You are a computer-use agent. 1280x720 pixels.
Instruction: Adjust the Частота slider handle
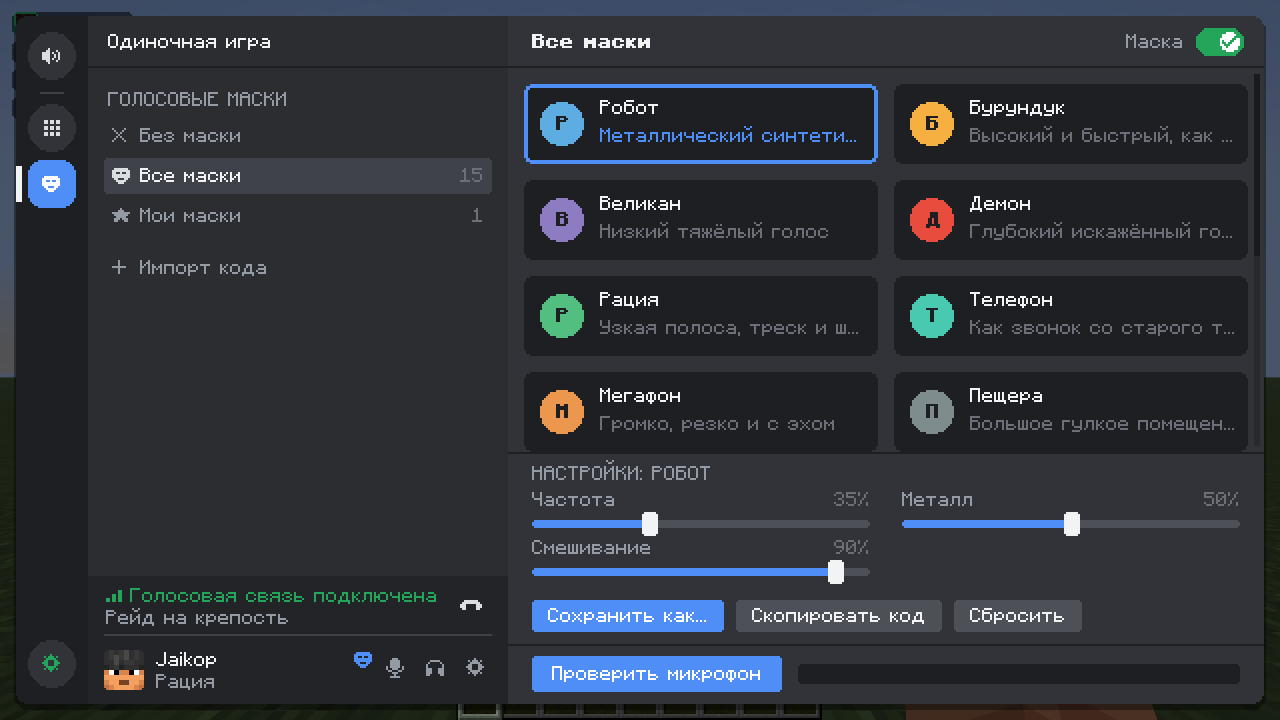click(650, 524)
